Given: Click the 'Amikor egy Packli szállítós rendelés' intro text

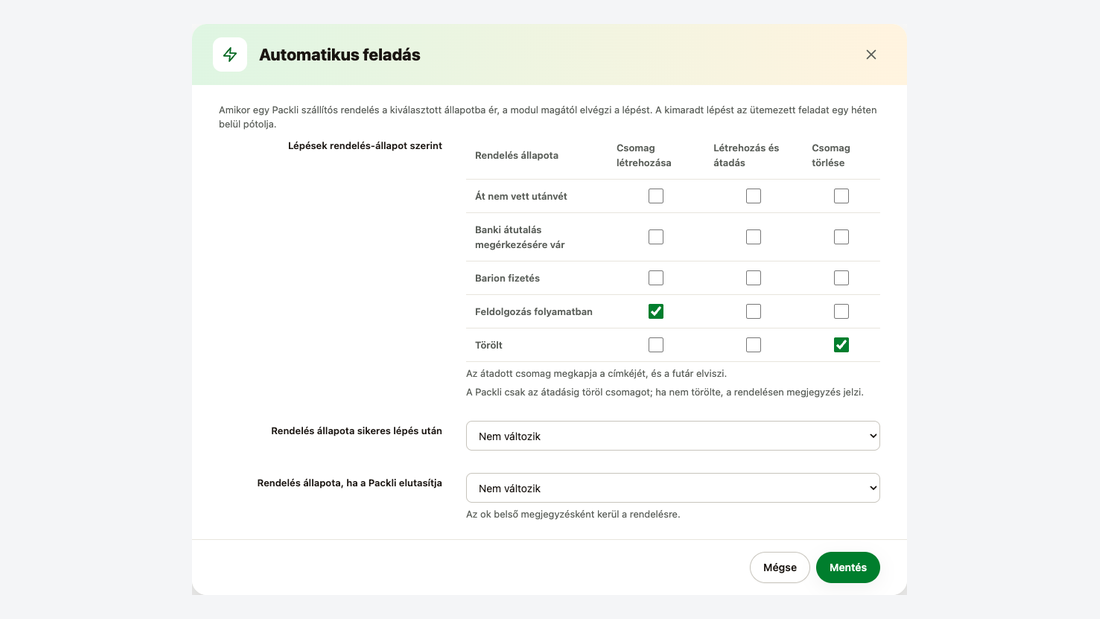Looking at the screenshot, I should click(547, 117).
